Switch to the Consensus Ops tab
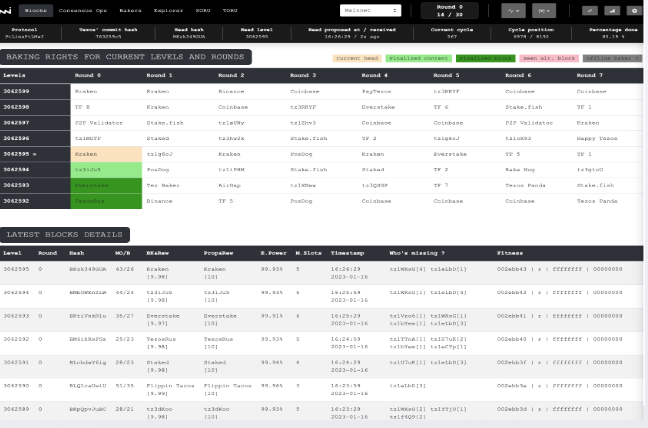This screenshot has width=648, height=428. 83,11
